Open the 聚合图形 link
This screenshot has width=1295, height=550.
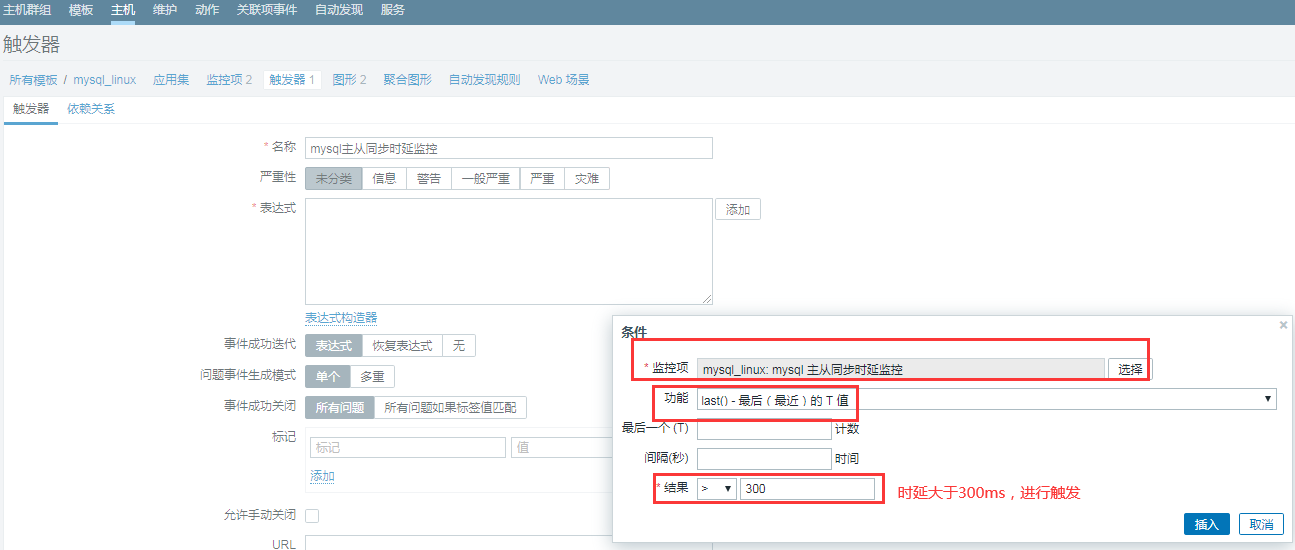click(408, 80)
